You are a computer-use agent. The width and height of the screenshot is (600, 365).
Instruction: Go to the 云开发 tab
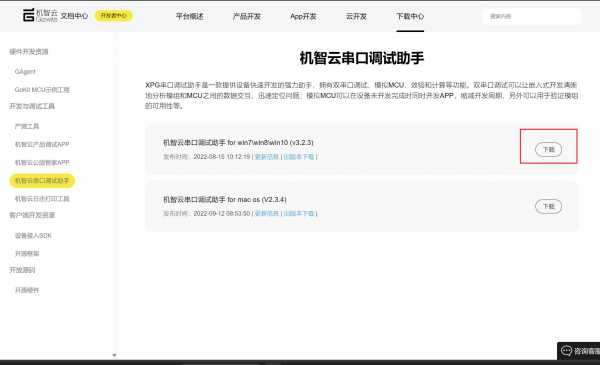(x=356, y=16)
